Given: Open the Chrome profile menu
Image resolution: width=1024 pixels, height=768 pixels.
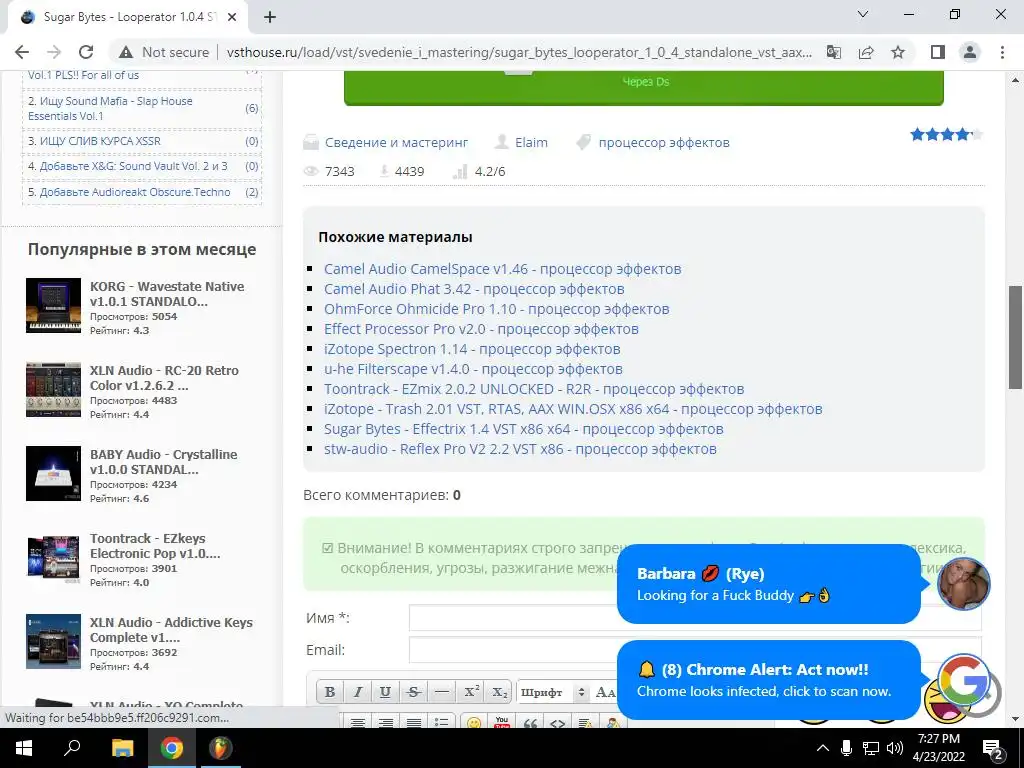Looking at the screenshot, I should click(x=970, y=52).
